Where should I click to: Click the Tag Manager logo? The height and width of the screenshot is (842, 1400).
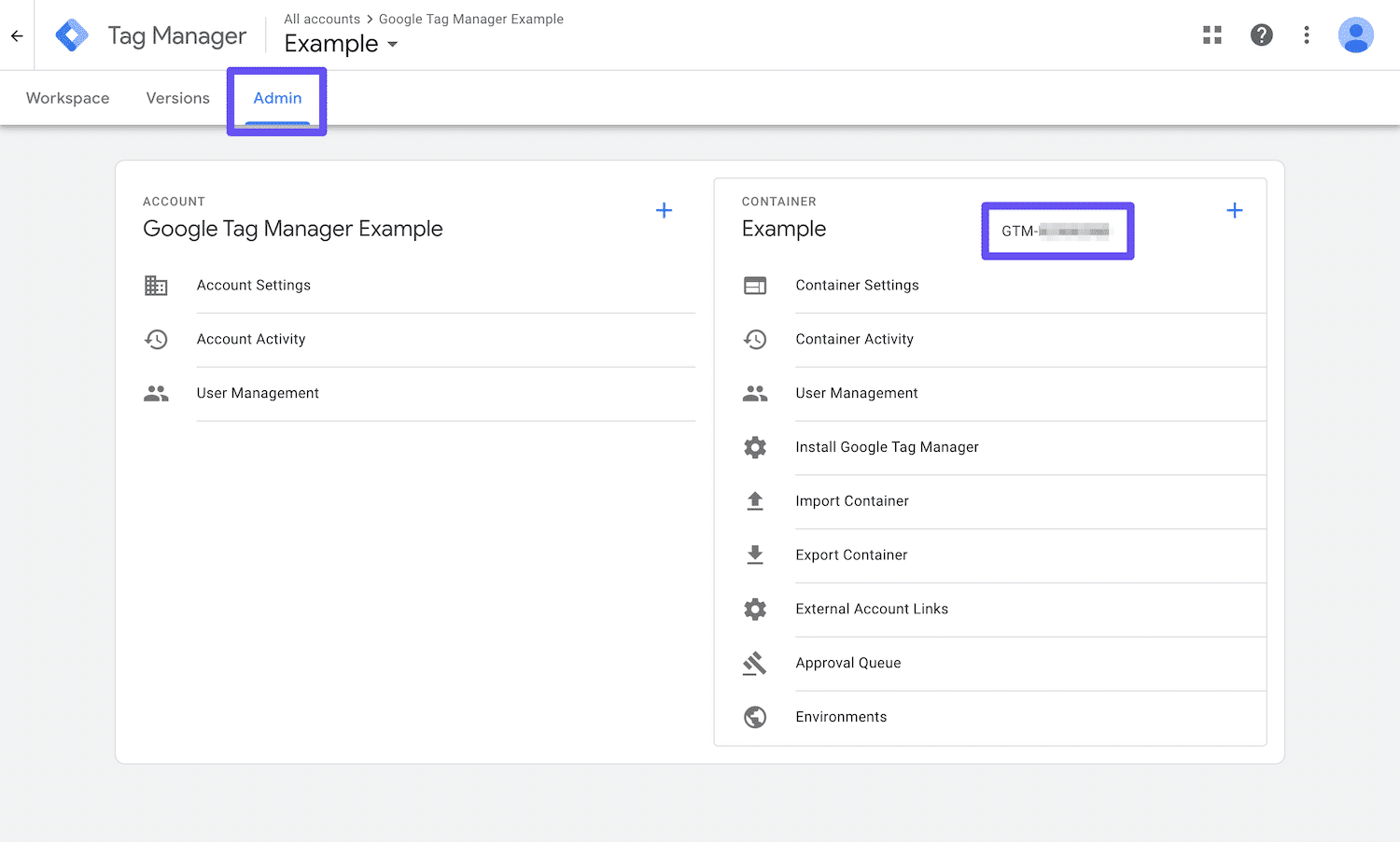click(72, 35)
